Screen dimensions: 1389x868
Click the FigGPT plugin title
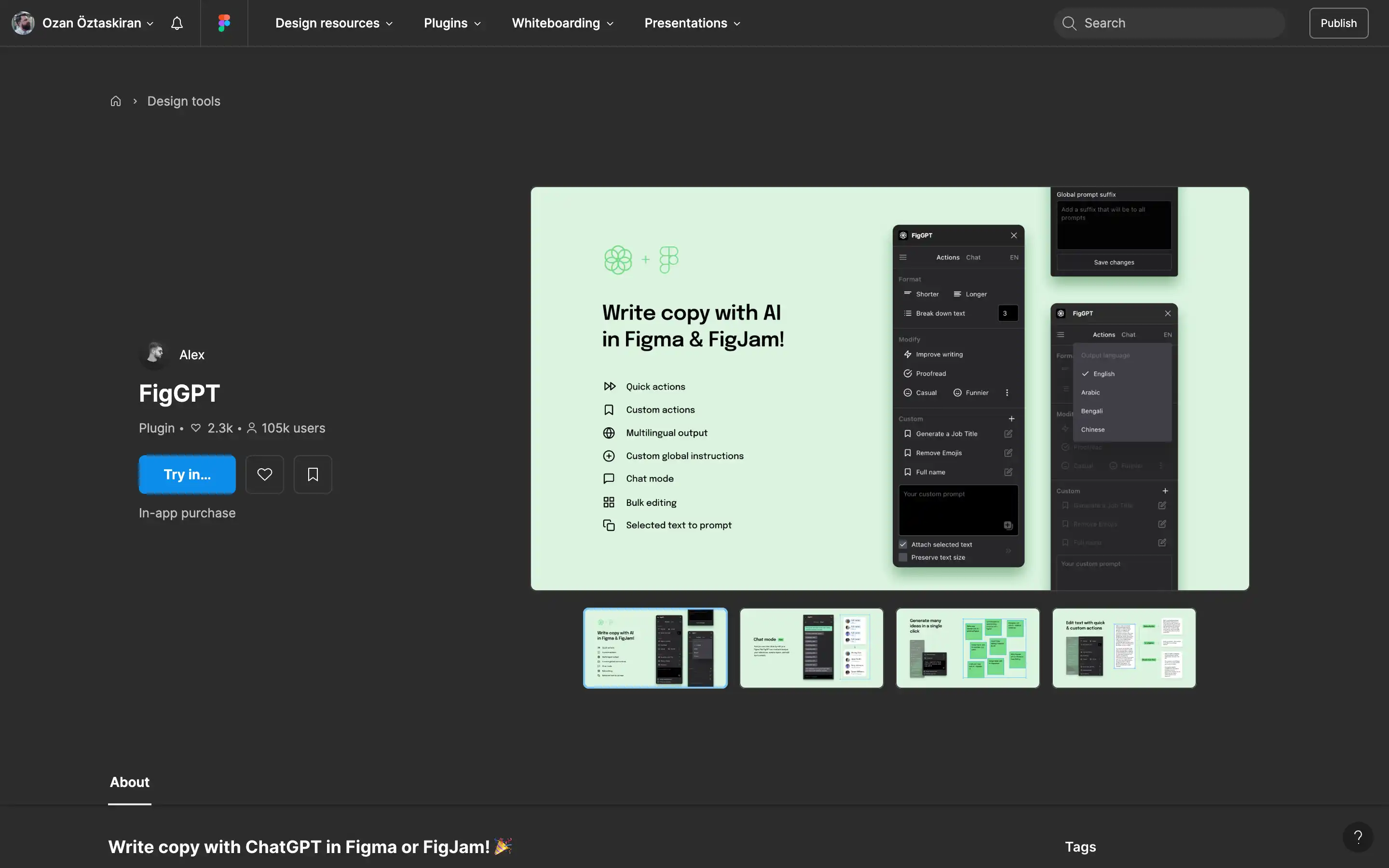pyautogui.click(x=179, y=393)
